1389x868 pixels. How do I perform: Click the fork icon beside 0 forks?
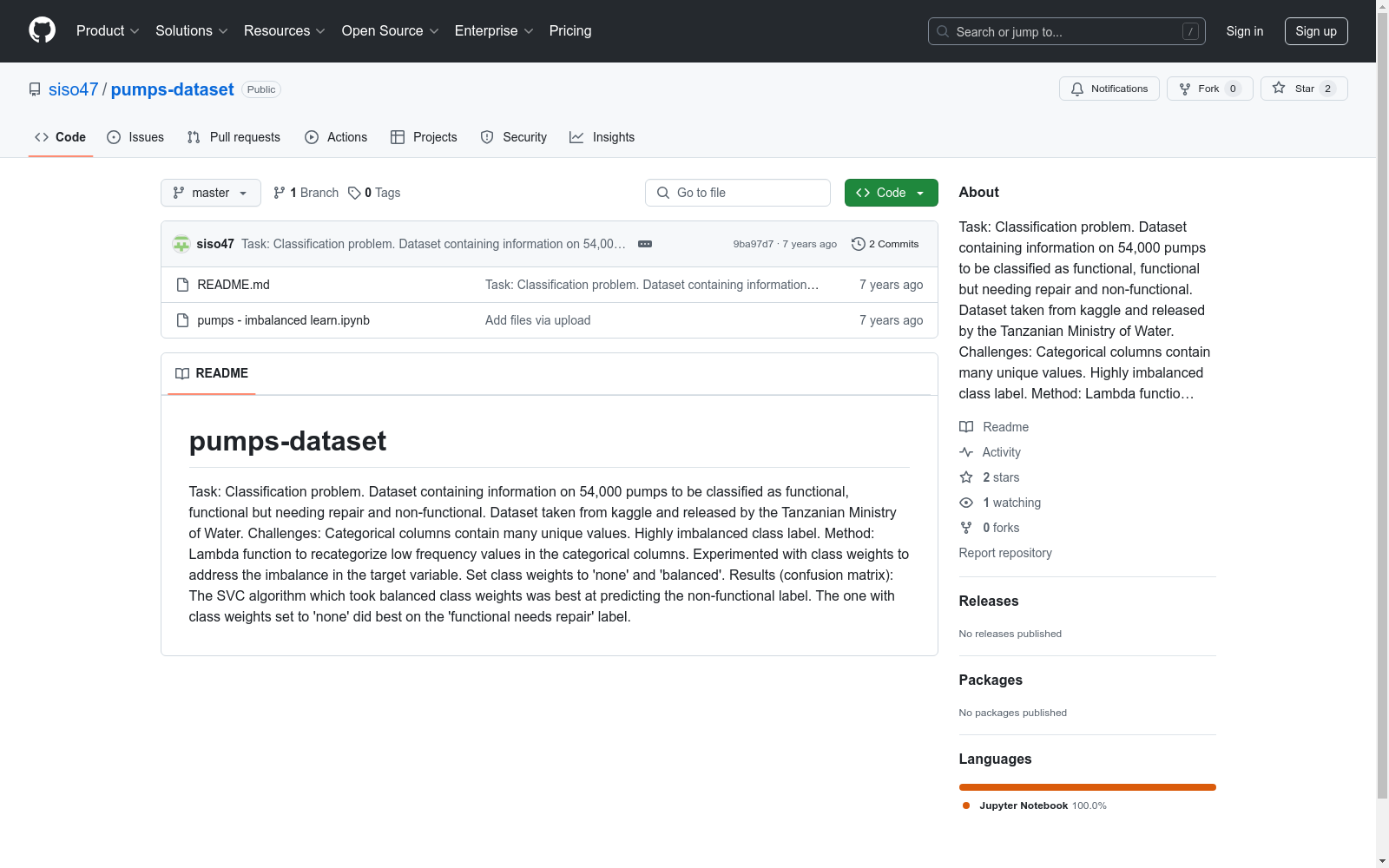(x=966, y=528)
